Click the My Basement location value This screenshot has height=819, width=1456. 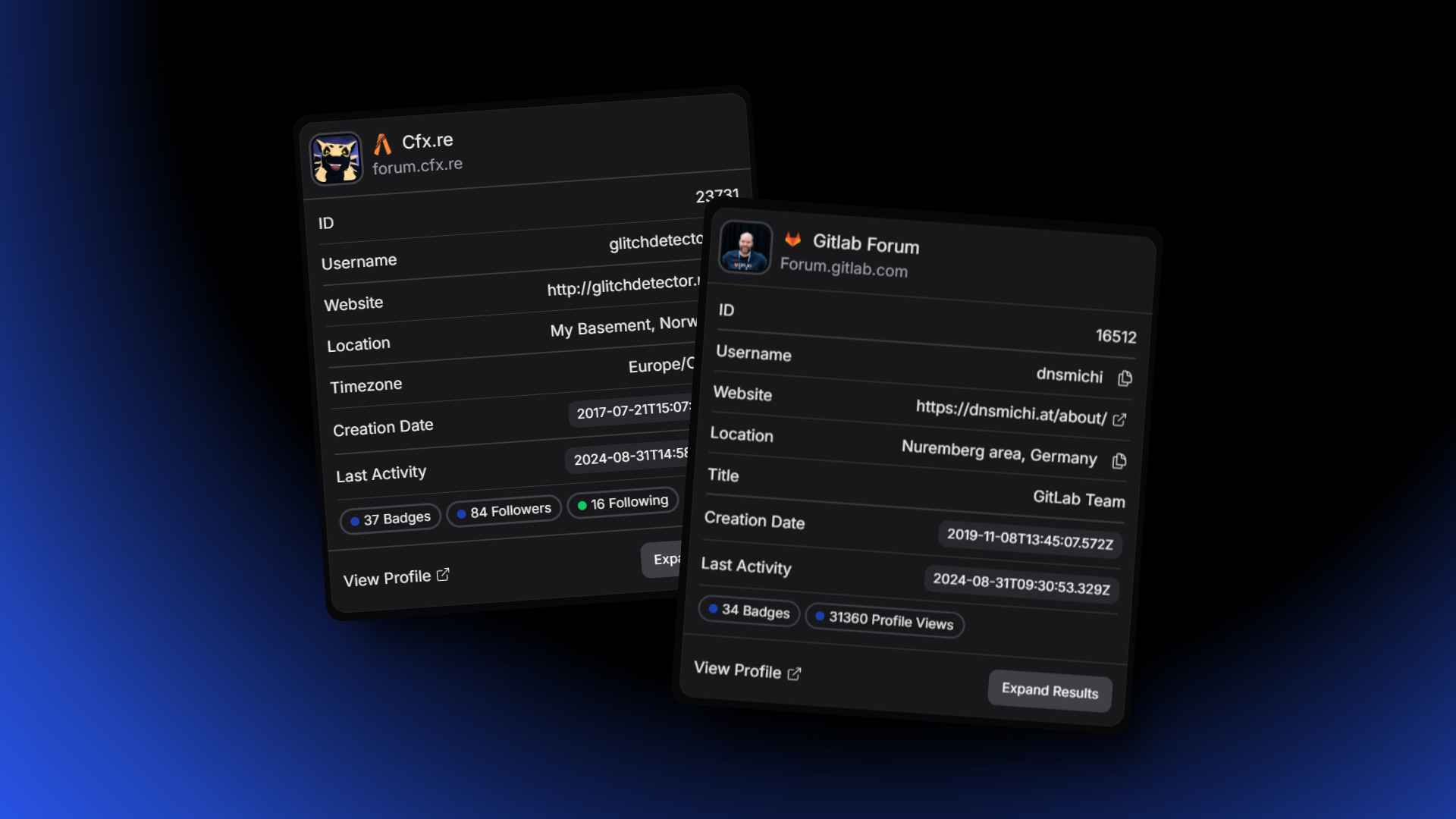click(623, 327)
